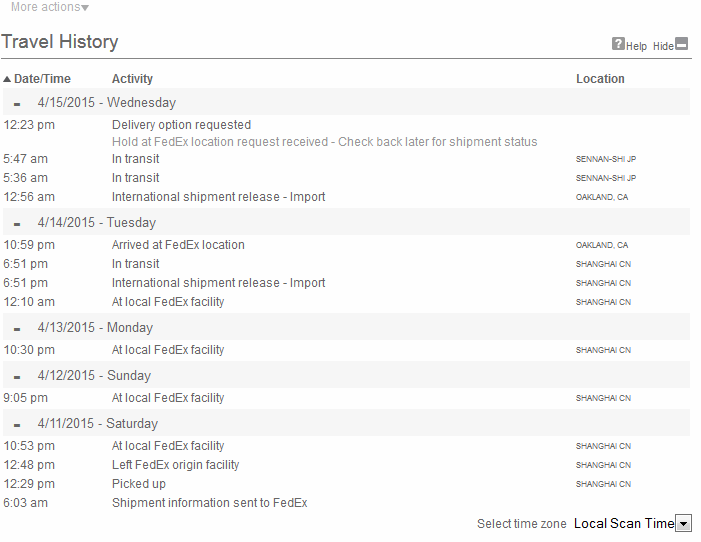Sort by the Date/Time column arrow
701x542 pixels.
click(7, 79)
